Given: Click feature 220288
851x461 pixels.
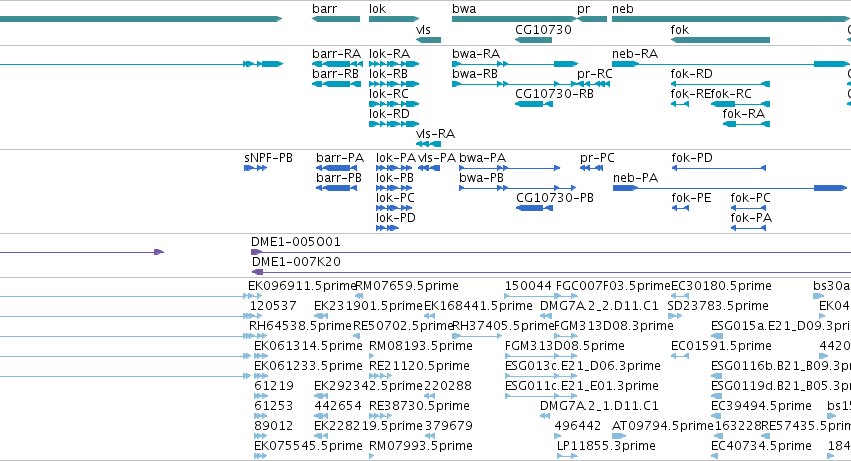Looking at the screenshot, I should (448, 387).
